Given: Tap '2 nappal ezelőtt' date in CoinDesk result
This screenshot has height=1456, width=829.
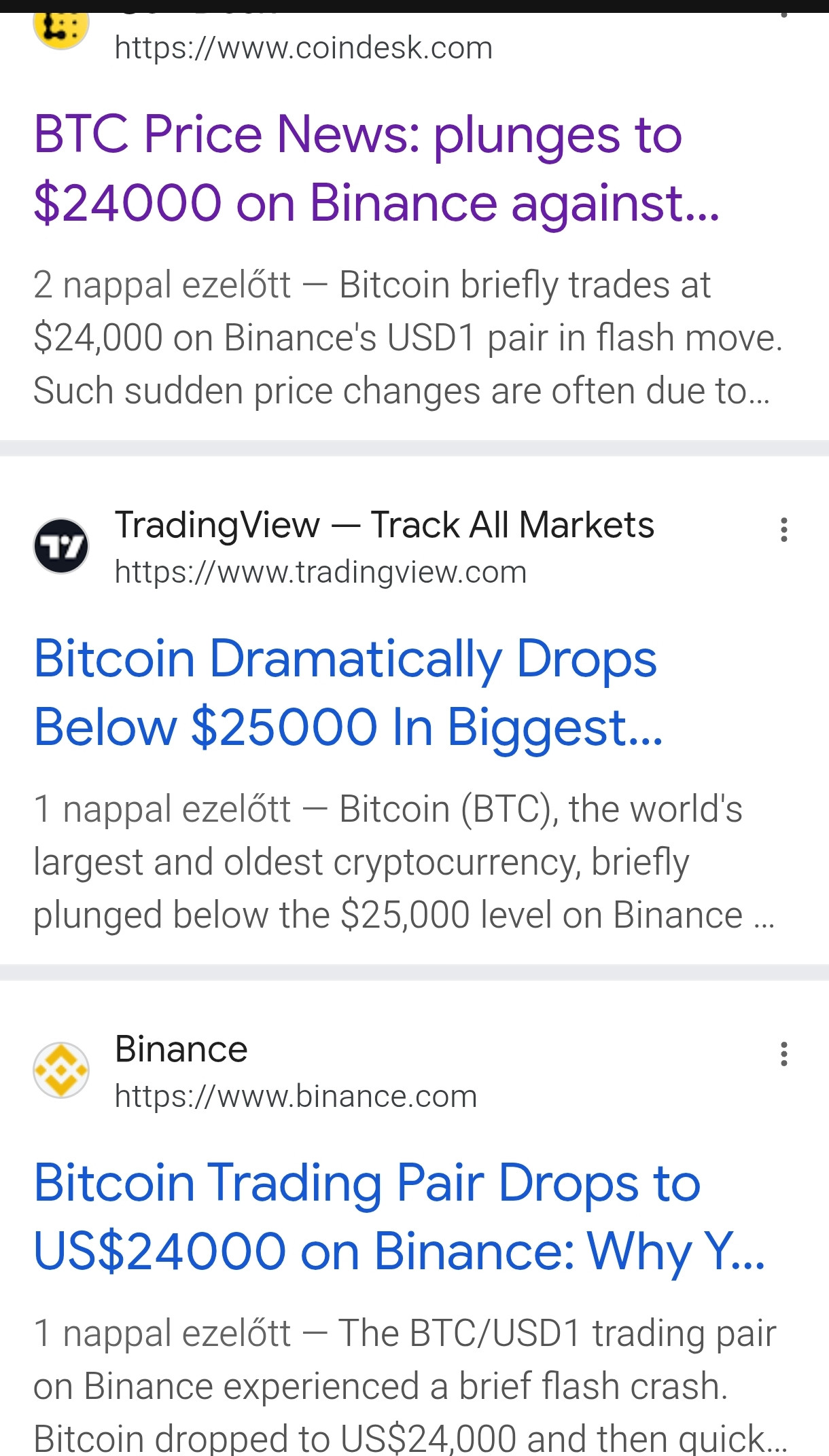Looking at the screenshot, I should [x=162, y=285].
